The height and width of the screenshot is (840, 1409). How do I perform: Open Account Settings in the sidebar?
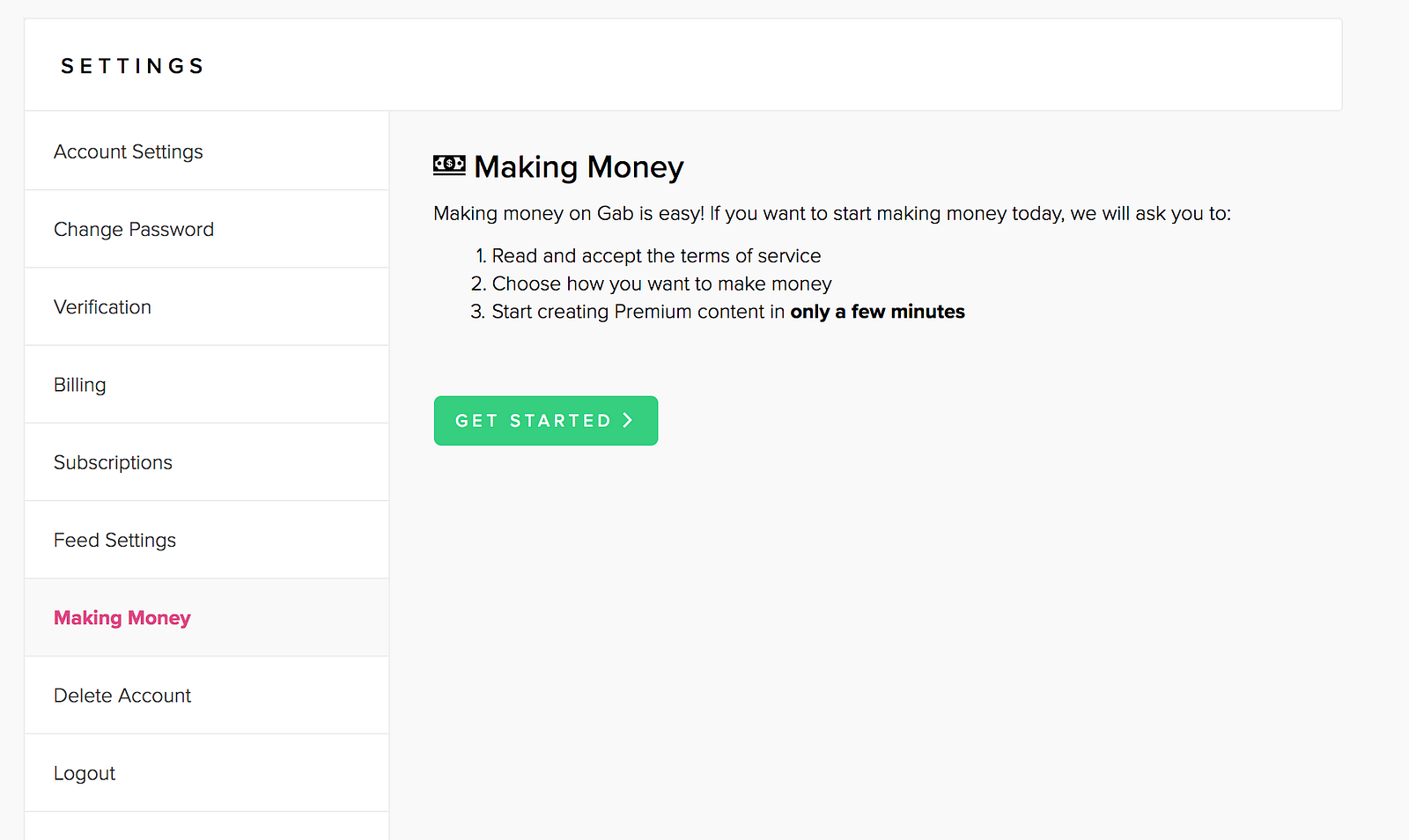click(x=206, y=151)
